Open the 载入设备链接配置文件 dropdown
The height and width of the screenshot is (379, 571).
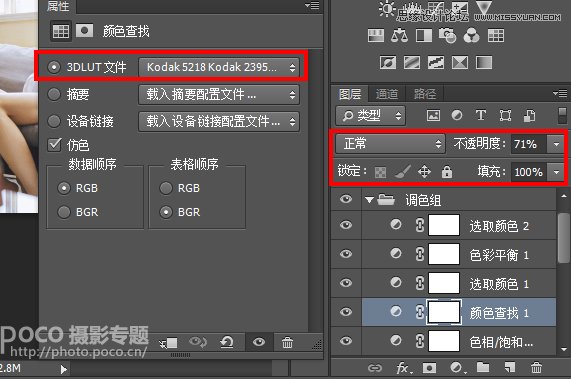click(x=219, y=121)
